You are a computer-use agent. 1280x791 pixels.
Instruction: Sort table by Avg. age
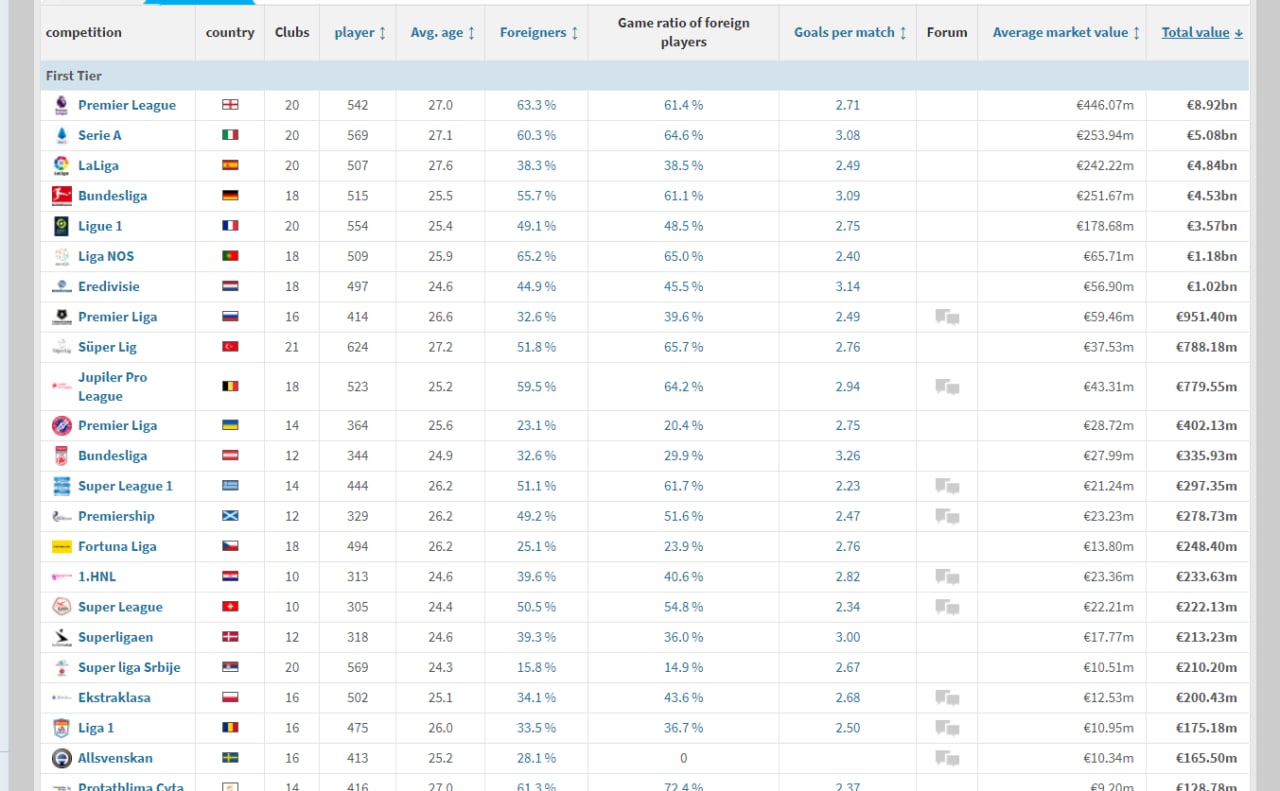click(443, 32)
